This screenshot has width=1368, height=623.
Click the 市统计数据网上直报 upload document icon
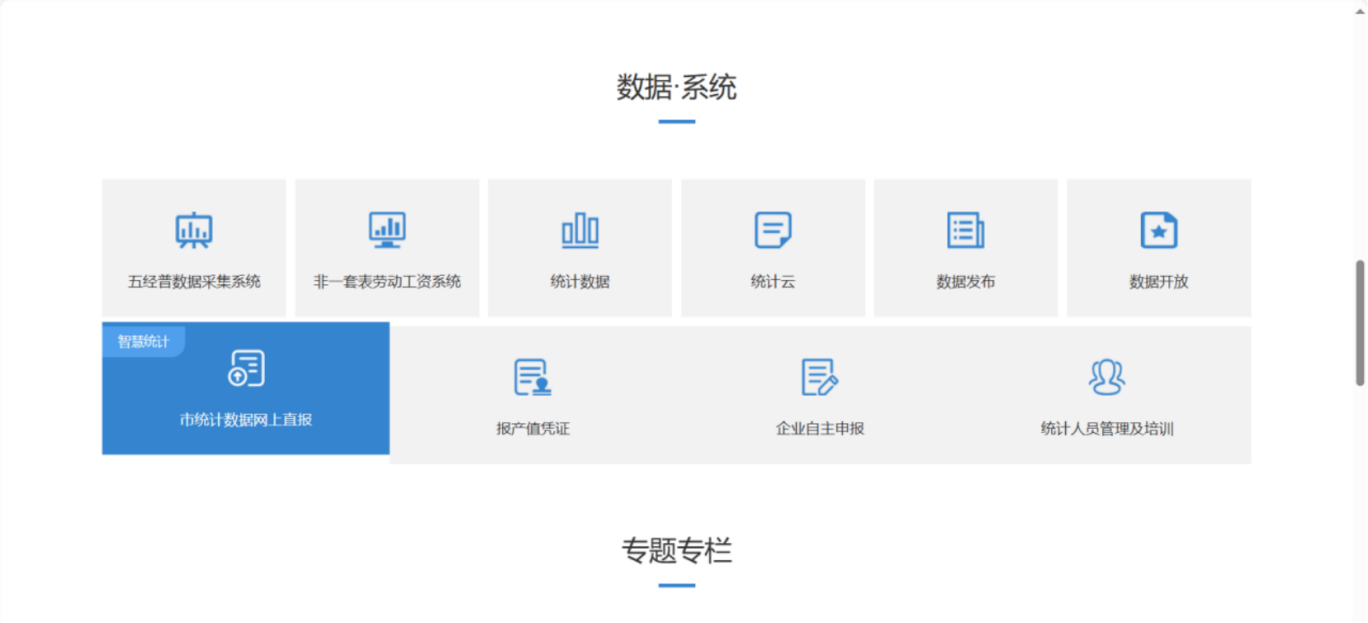[x=246, y=368]
